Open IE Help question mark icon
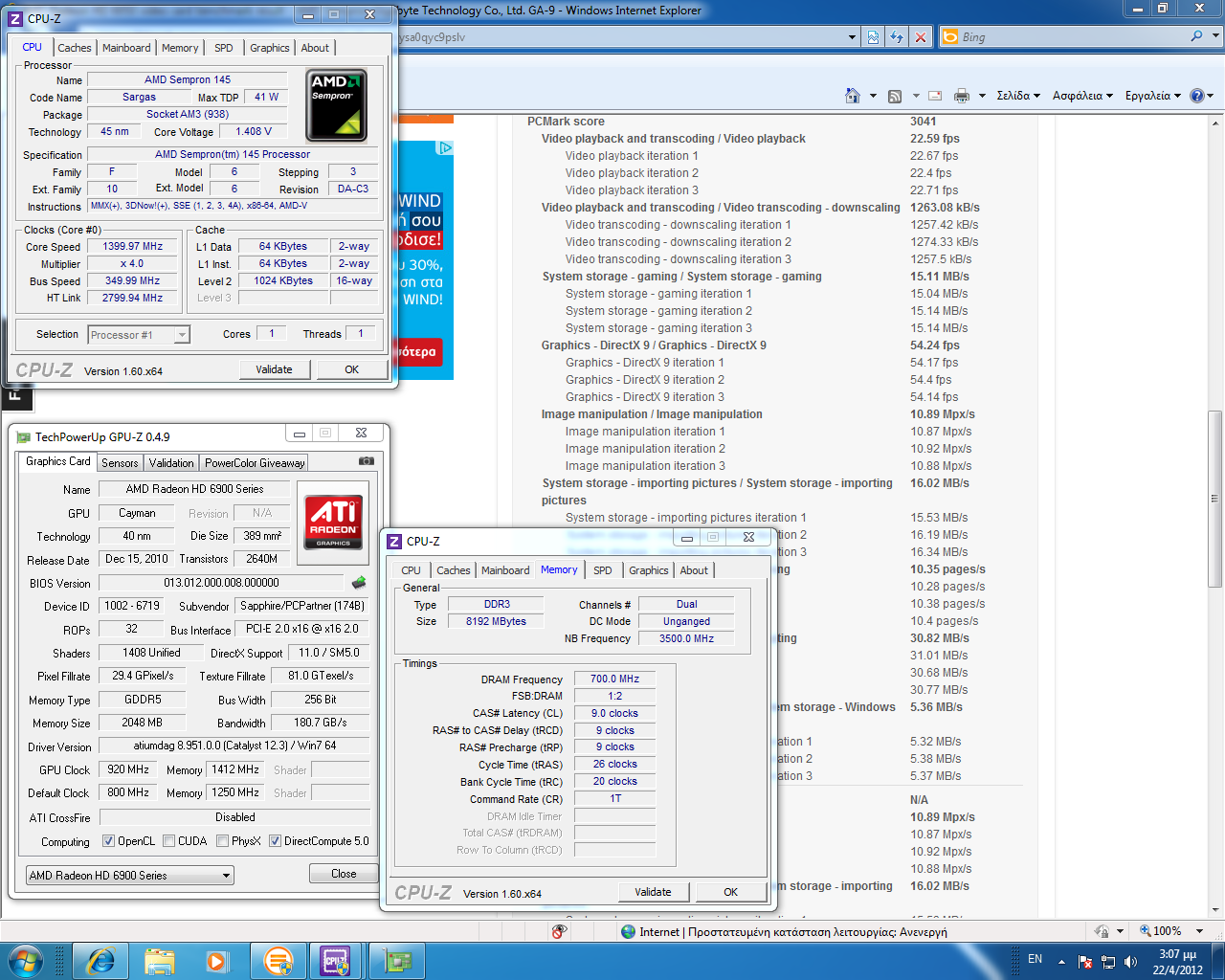Screen dimensions: 1225x980 click(x=1196, y=96)
